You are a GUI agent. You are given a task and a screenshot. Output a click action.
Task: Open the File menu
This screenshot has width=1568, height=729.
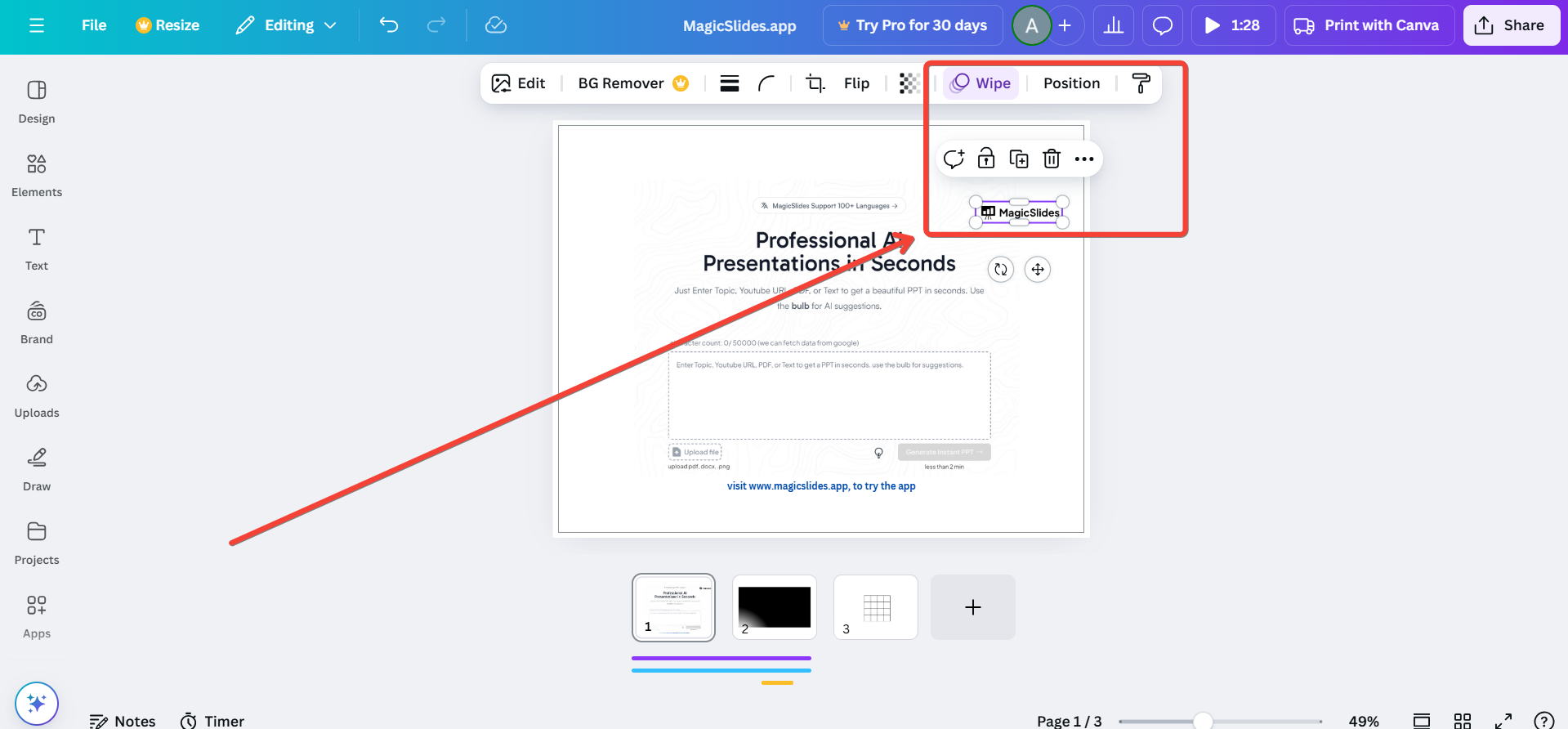pos(94,25)
